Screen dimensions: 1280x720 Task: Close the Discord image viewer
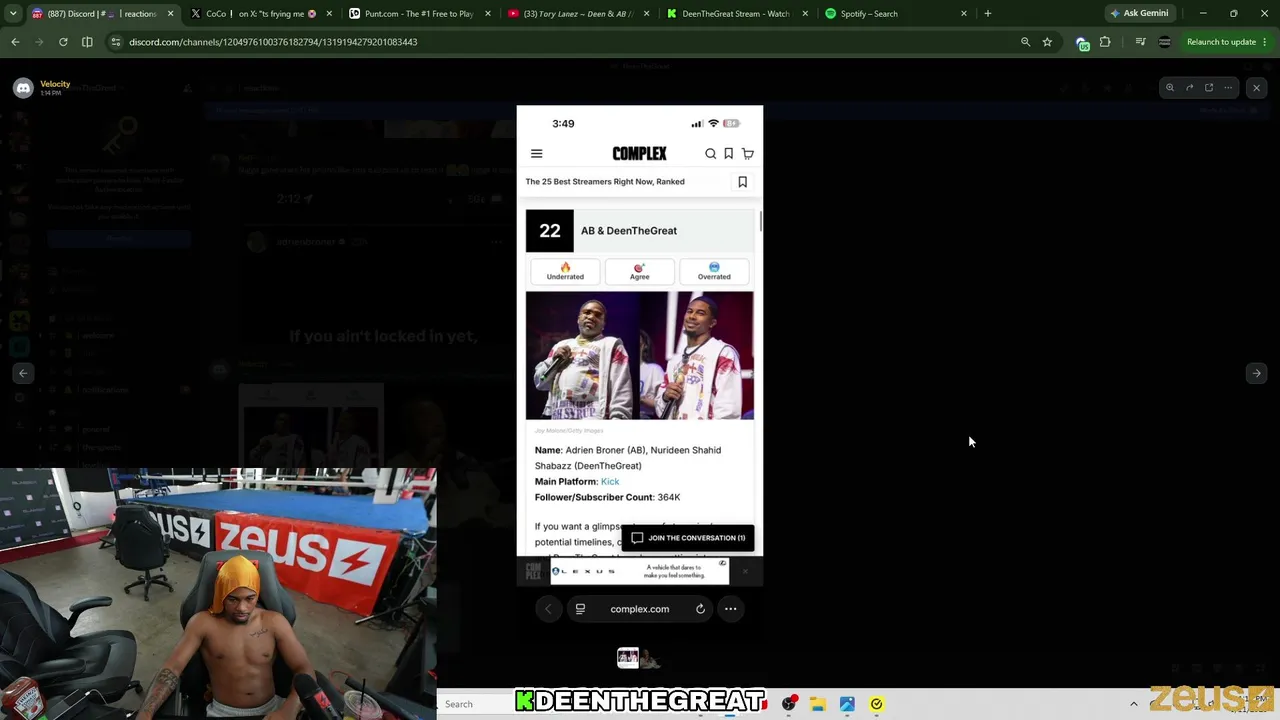[1257, 88]
